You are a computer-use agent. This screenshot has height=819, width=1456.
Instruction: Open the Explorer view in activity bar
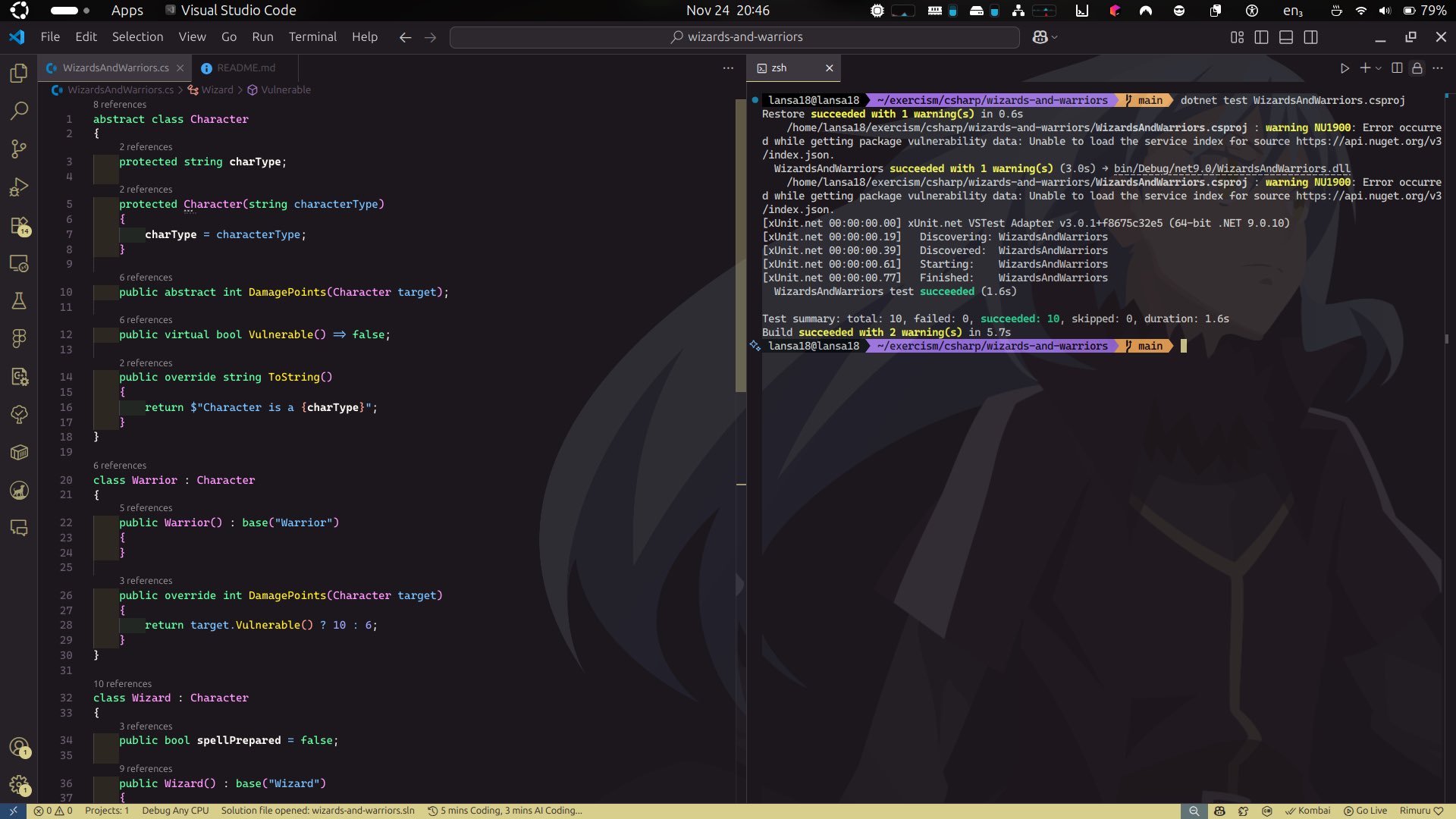[19, 73]
